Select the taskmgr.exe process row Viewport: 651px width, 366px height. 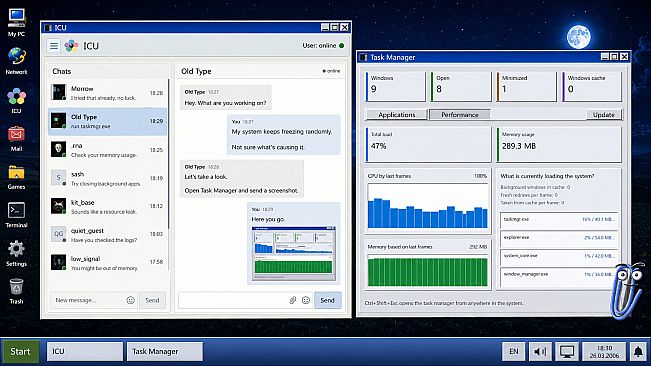coord(558,219)
